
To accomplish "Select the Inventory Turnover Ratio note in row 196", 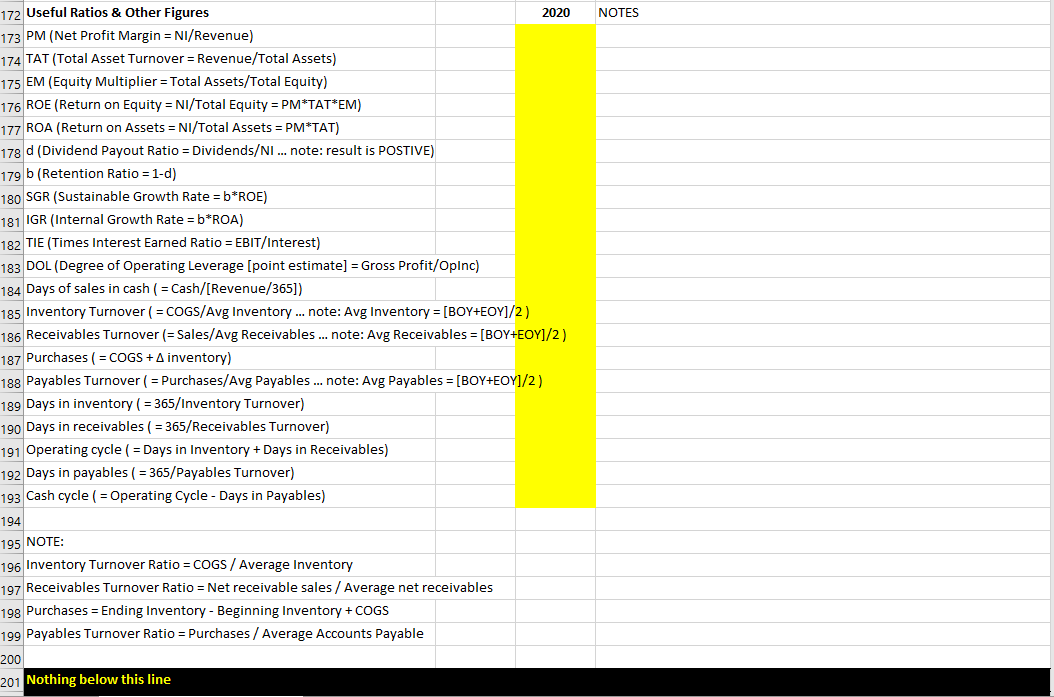I will 190,565.
